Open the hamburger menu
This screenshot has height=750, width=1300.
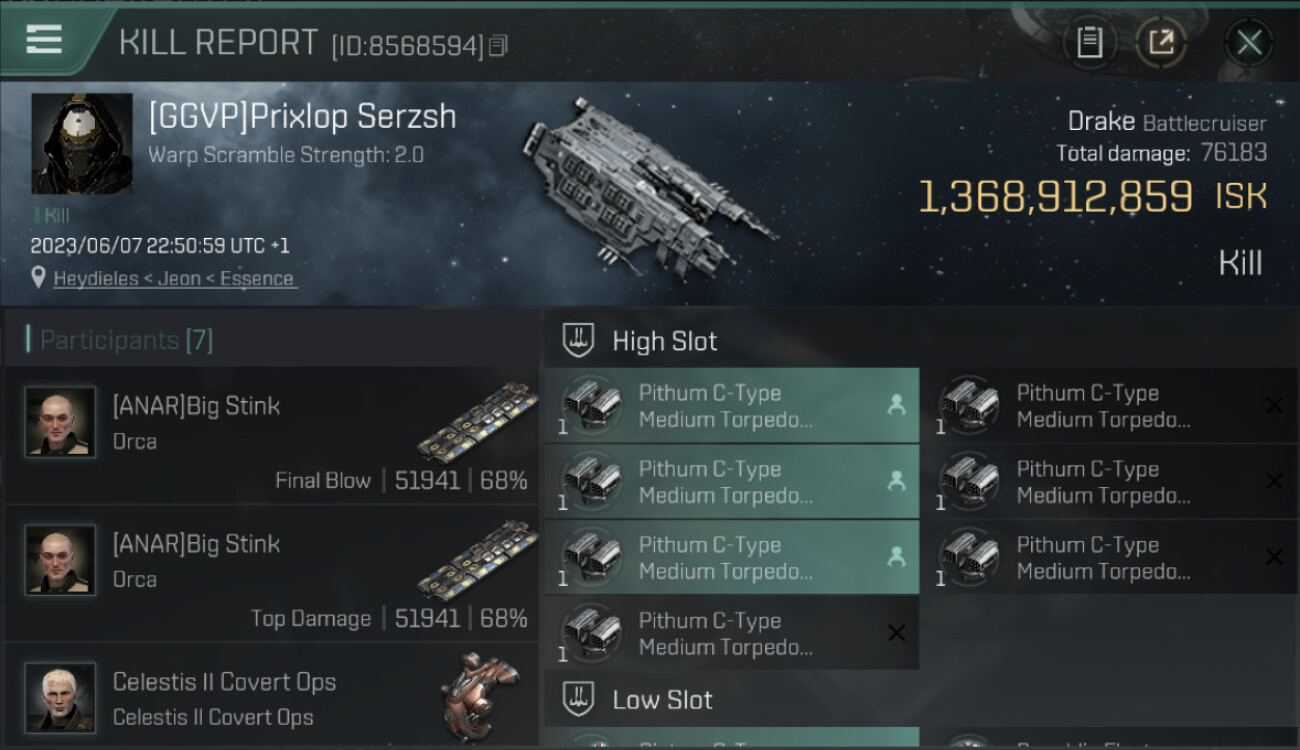pyautogui.click(x=45, y=40)
